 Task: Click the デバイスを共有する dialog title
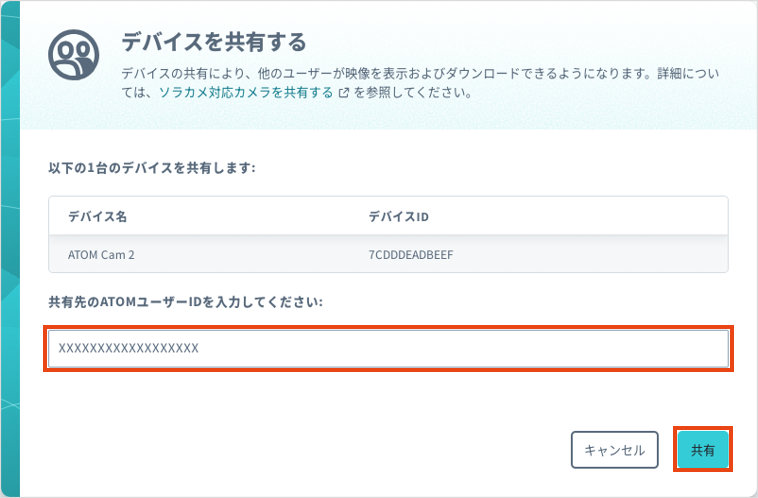point(212,42)
